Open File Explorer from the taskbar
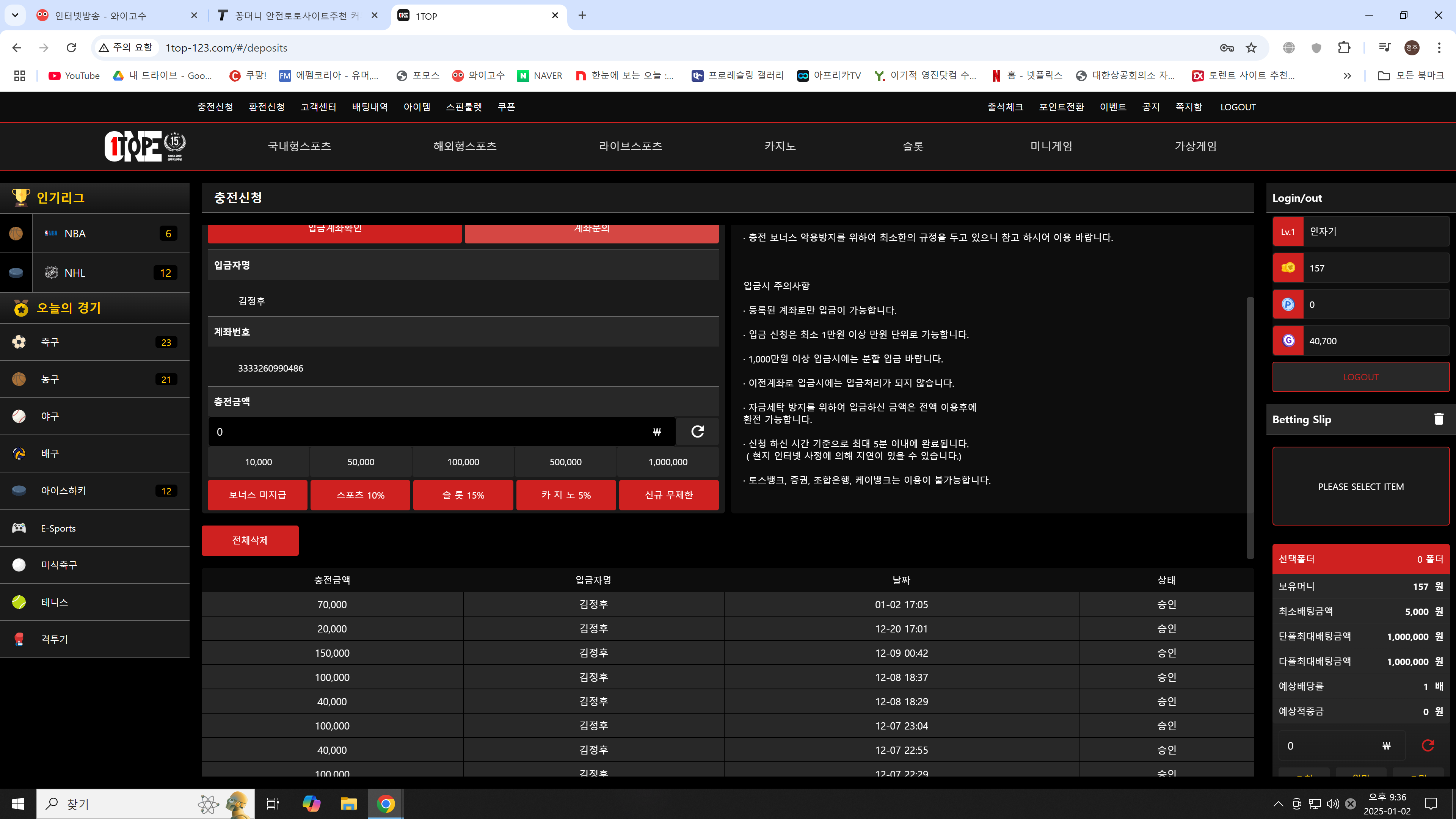The height and width of the screenshot is (819, 1456). coord(348,804)
